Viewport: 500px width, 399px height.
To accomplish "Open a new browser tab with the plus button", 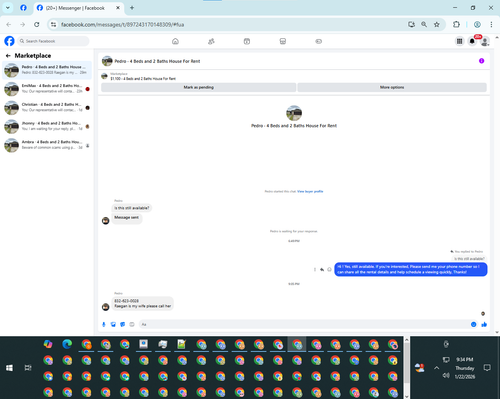I will 132,8.
